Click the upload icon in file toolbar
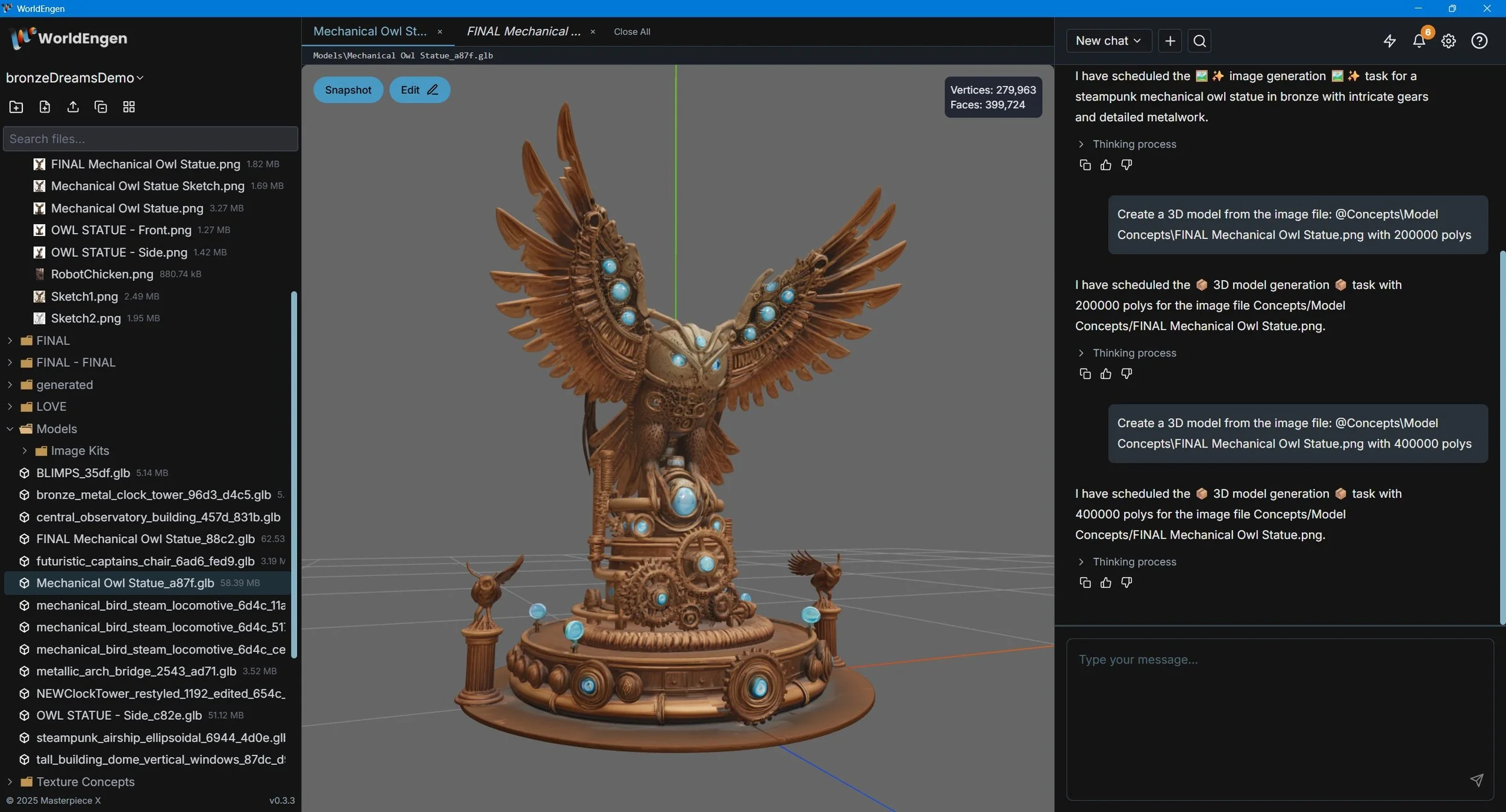The image size is (1506, 812). pos(73,107)
